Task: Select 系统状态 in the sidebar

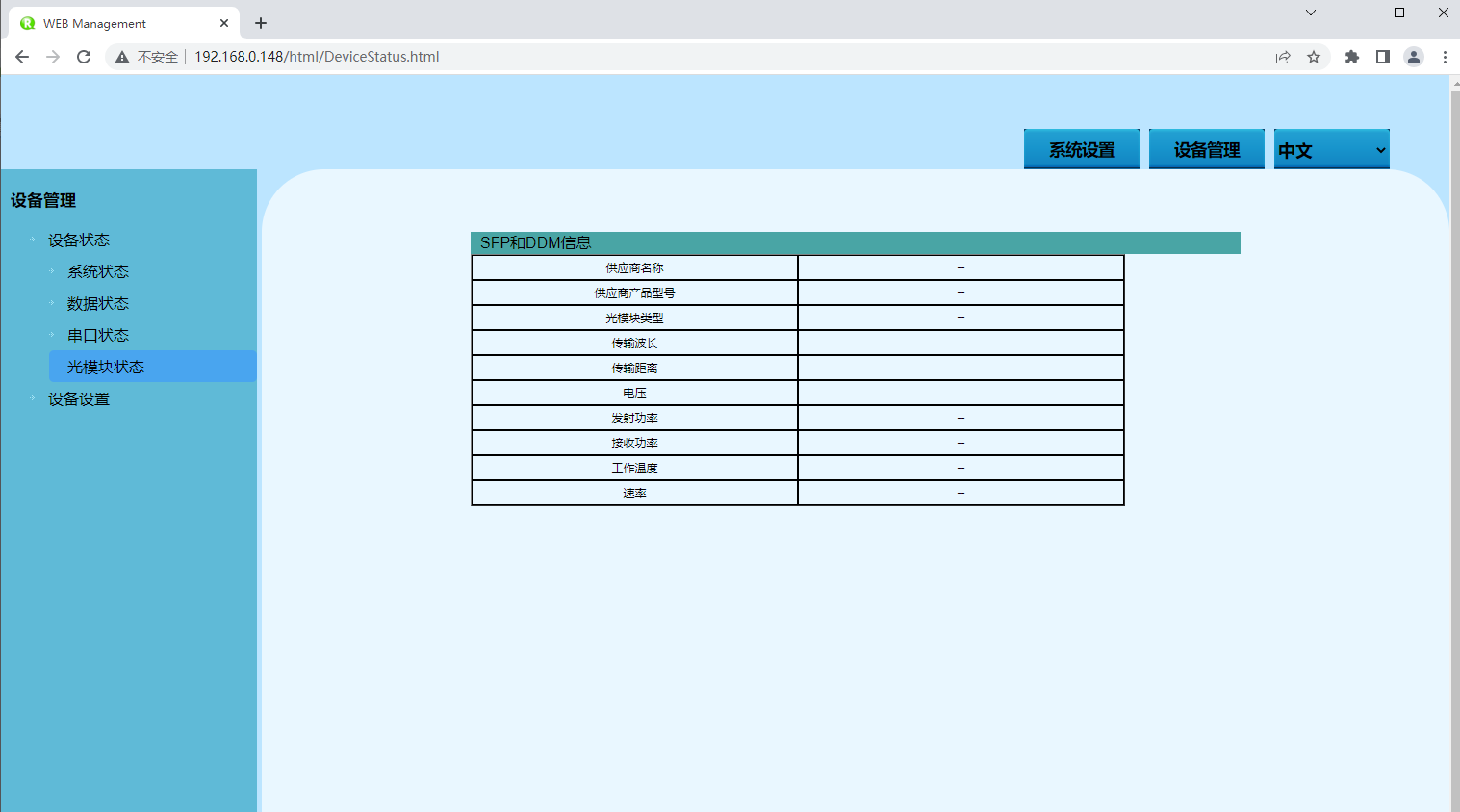Action: (98, 271)
